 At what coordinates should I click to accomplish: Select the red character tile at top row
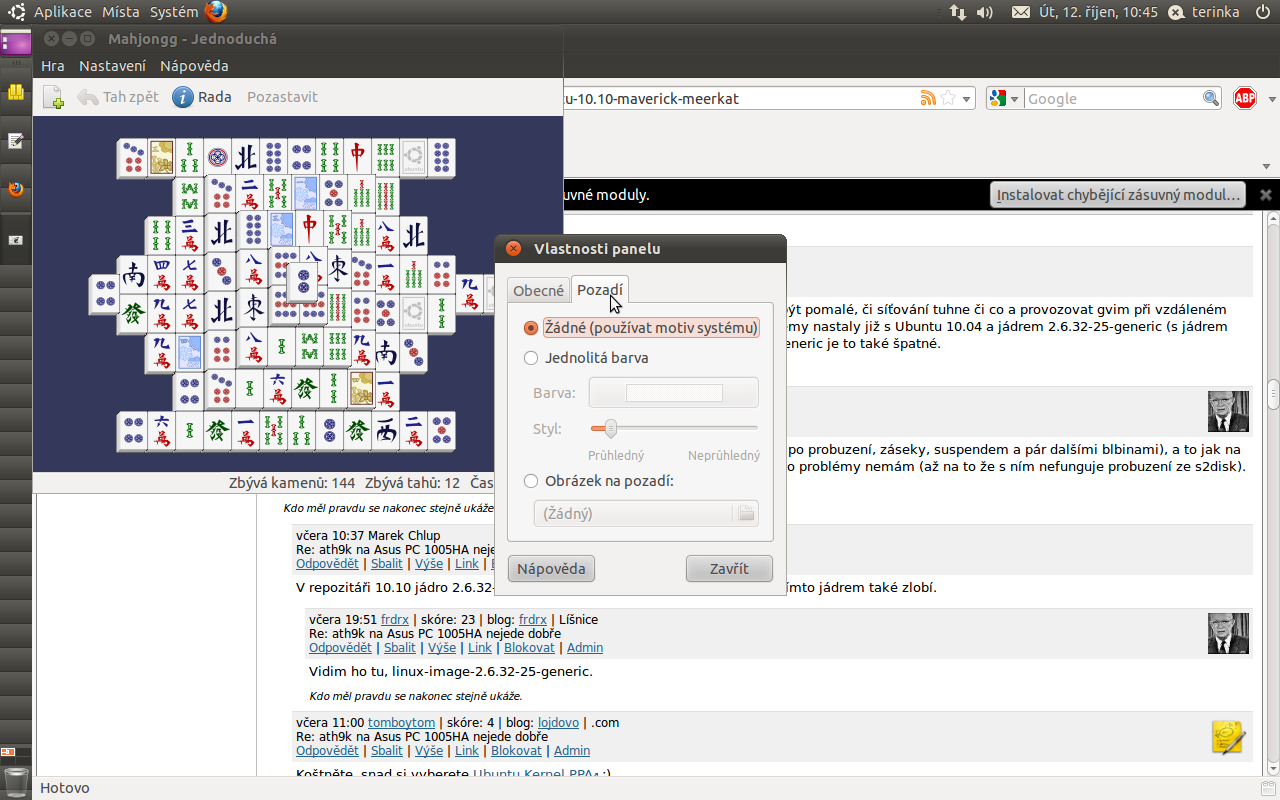pyautogui.click(x=358, y=157)
